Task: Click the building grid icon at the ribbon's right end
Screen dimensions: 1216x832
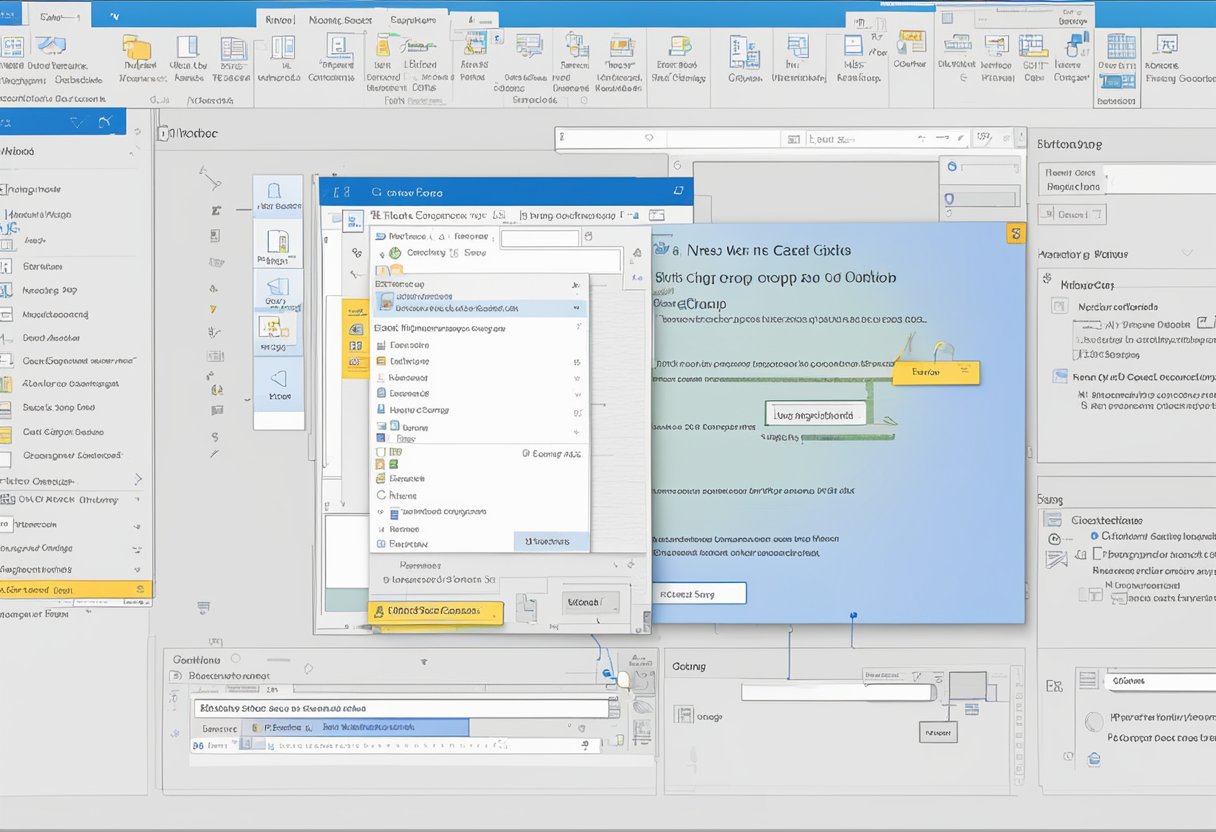Action: click(1121, 47)
